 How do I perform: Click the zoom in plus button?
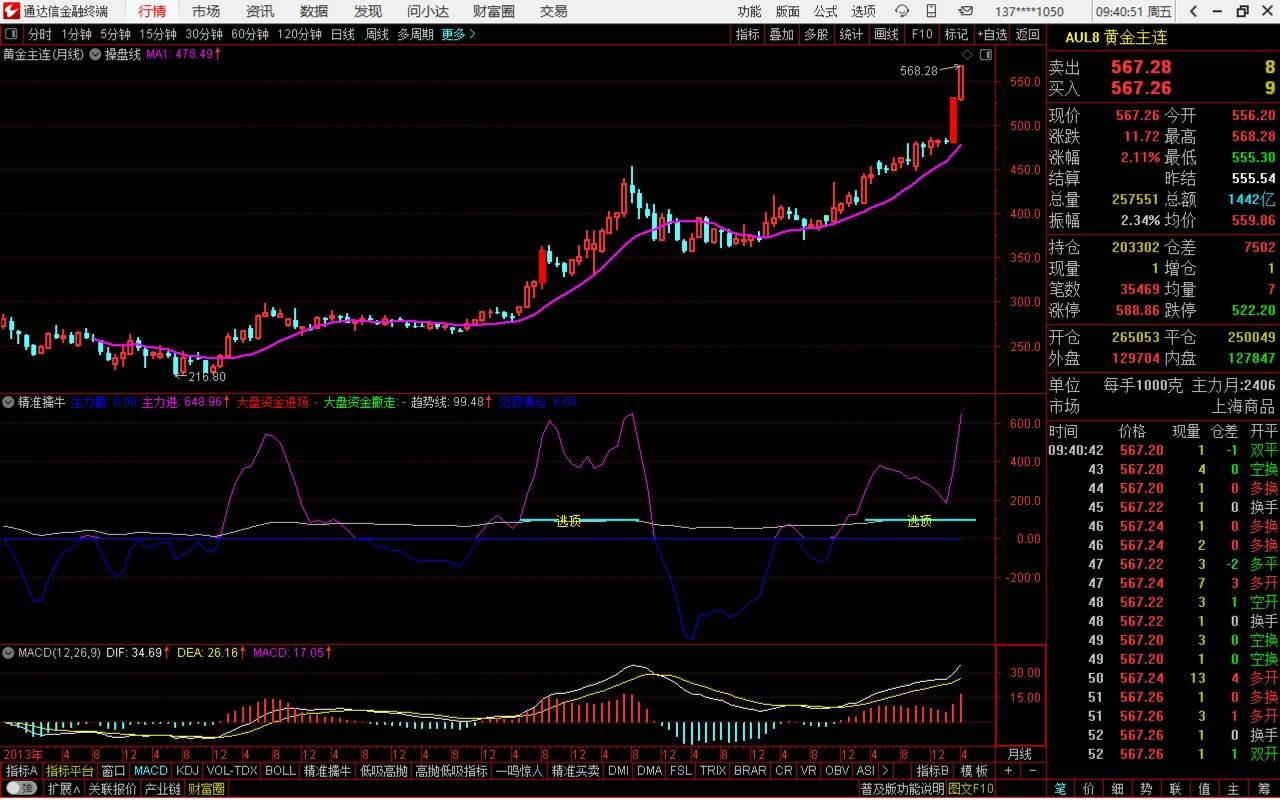pyautogui.click(x=1008, y=771)
